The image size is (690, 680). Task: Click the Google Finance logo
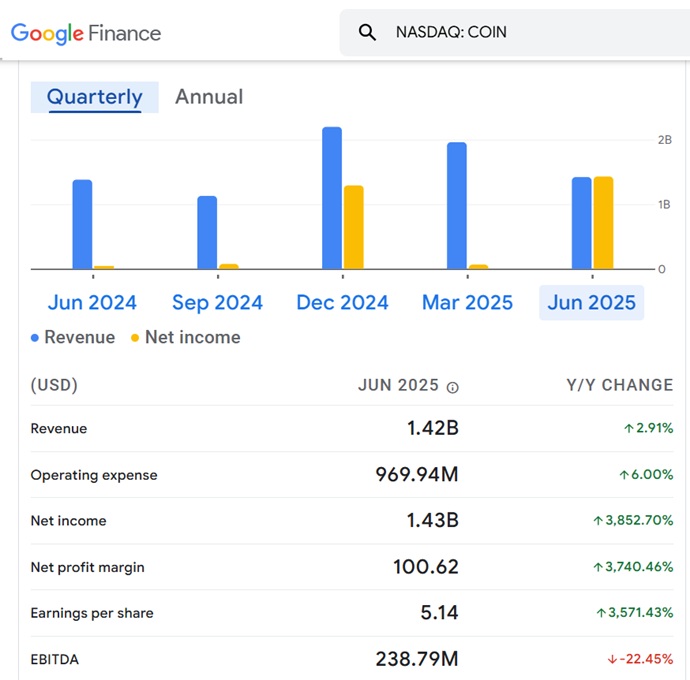(86, 33)
